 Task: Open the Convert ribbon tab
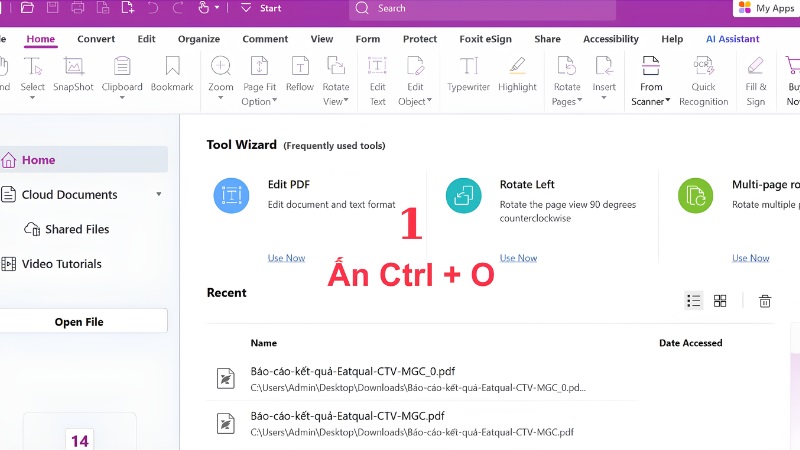96,39
